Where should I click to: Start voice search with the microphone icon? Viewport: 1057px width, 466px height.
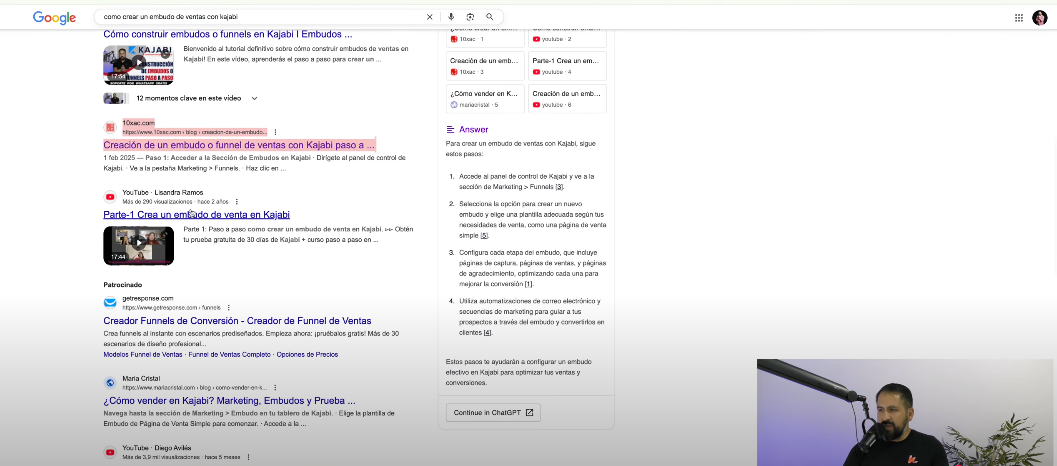point(451,17)
